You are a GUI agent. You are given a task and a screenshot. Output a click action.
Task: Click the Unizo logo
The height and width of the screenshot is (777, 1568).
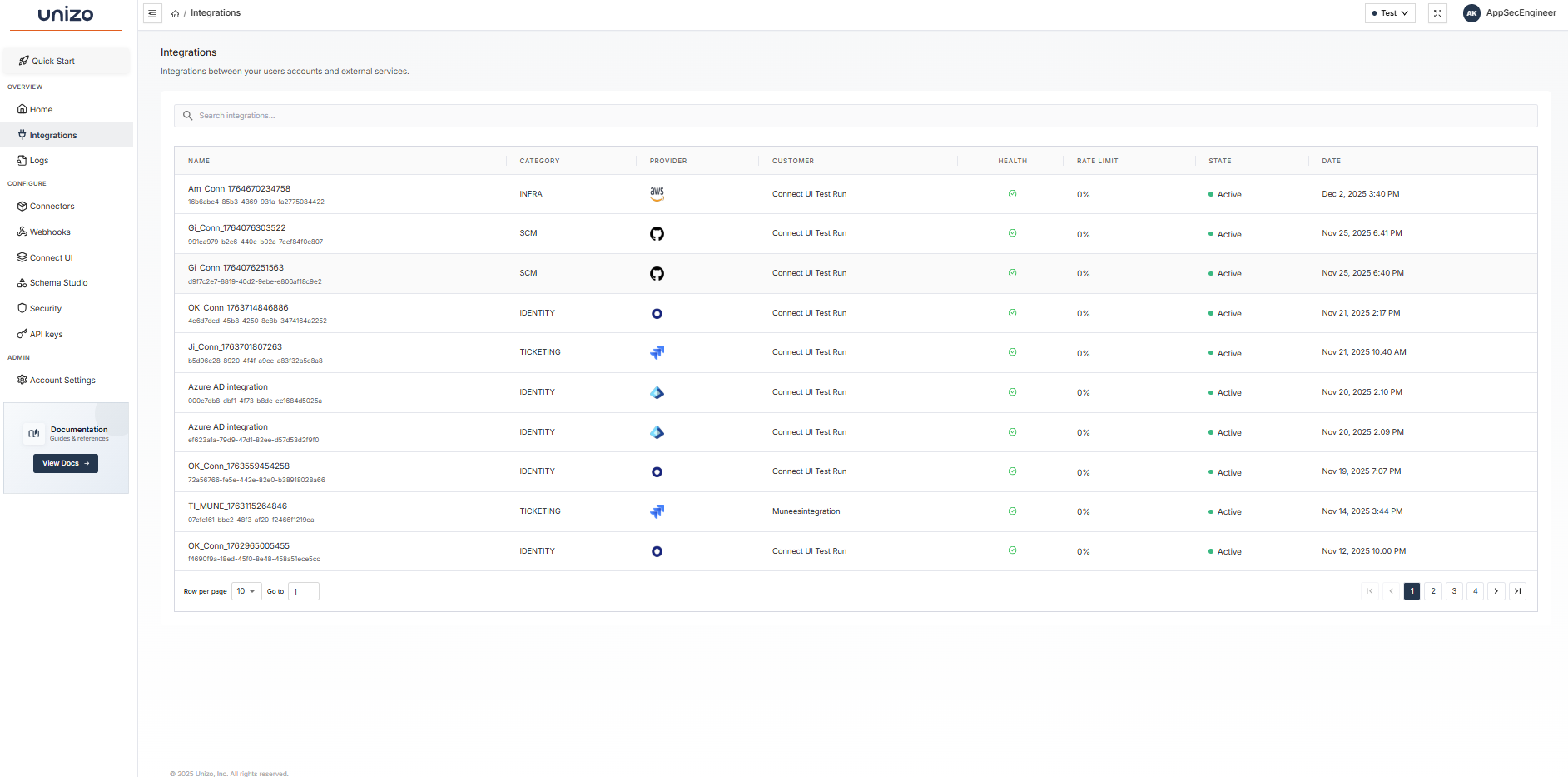click(66, 14)
